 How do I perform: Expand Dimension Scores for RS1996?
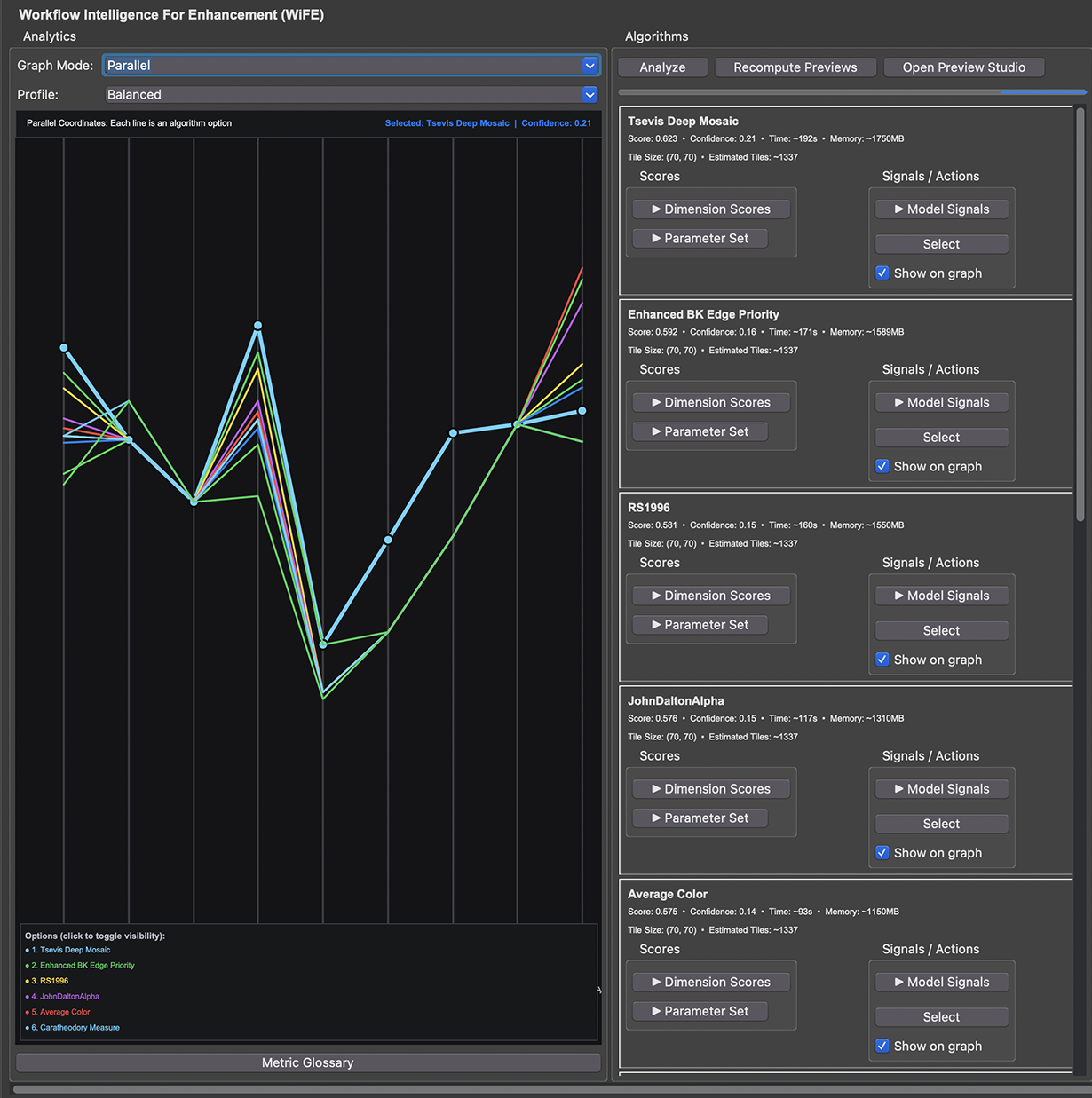(711, 596)
